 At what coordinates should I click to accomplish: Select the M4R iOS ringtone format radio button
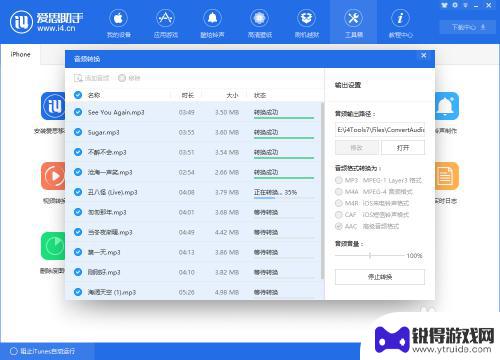(339, 203)
